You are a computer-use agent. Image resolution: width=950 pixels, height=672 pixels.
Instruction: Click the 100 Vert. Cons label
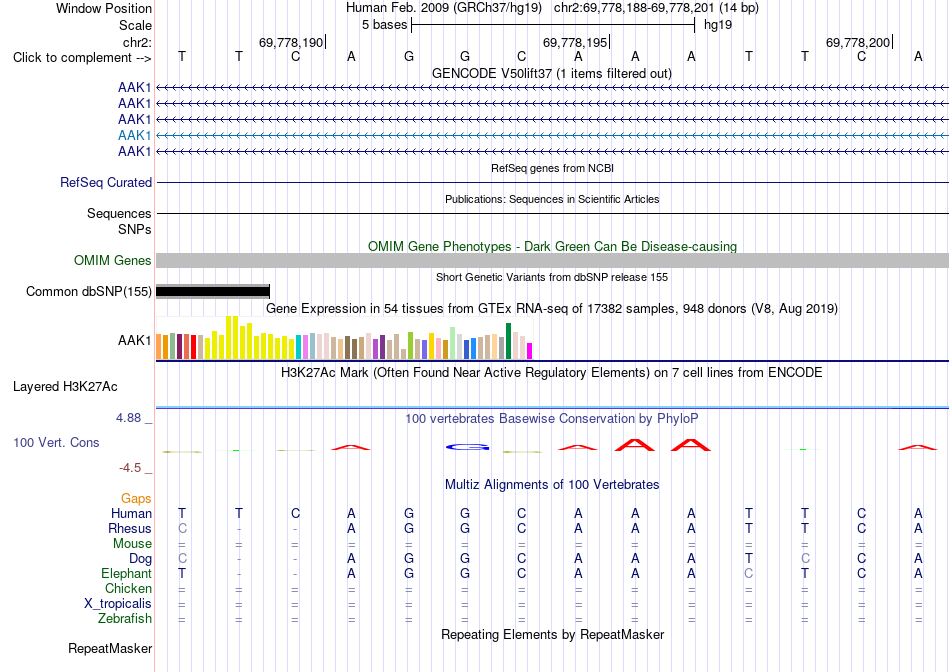tap(56, 442)
